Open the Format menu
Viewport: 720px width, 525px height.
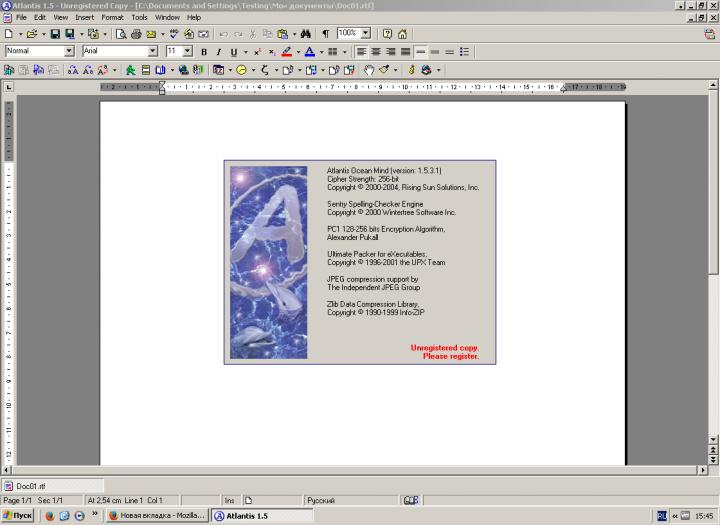pyautogui.click(x=112, y=17)
